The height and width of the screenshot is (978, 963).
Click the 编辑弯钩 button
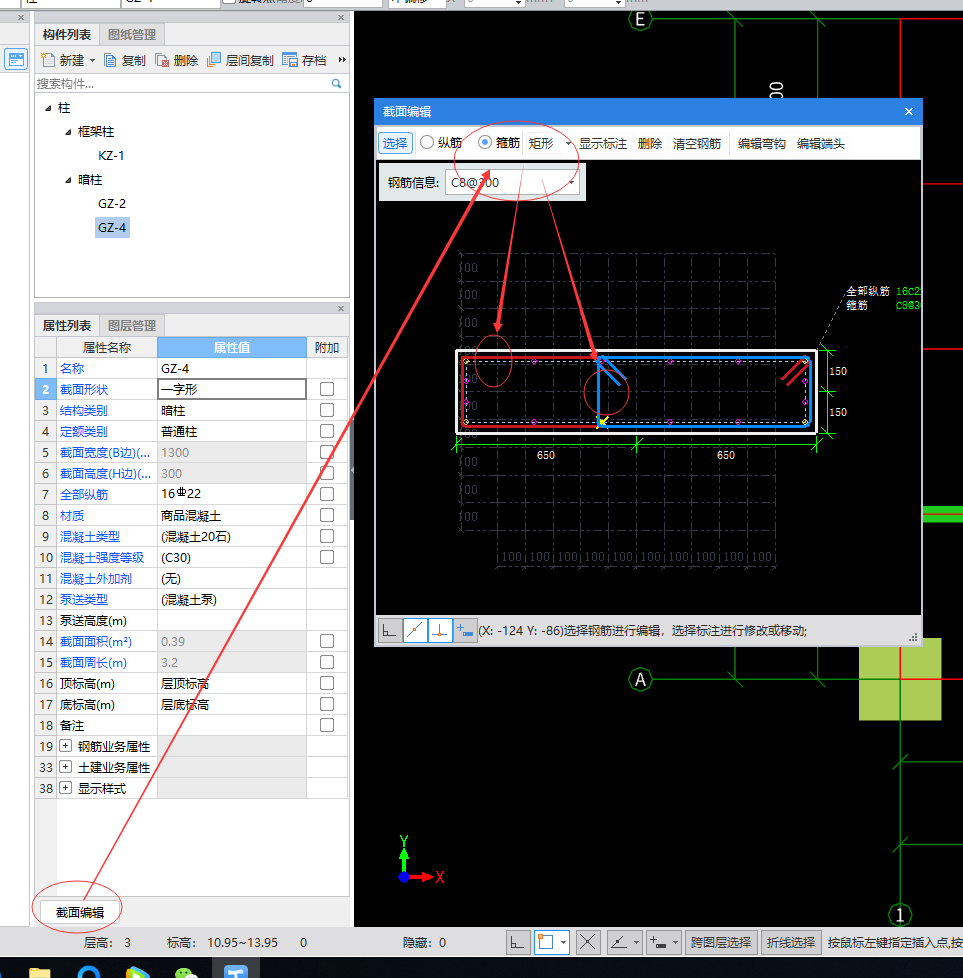click(762, 143)
